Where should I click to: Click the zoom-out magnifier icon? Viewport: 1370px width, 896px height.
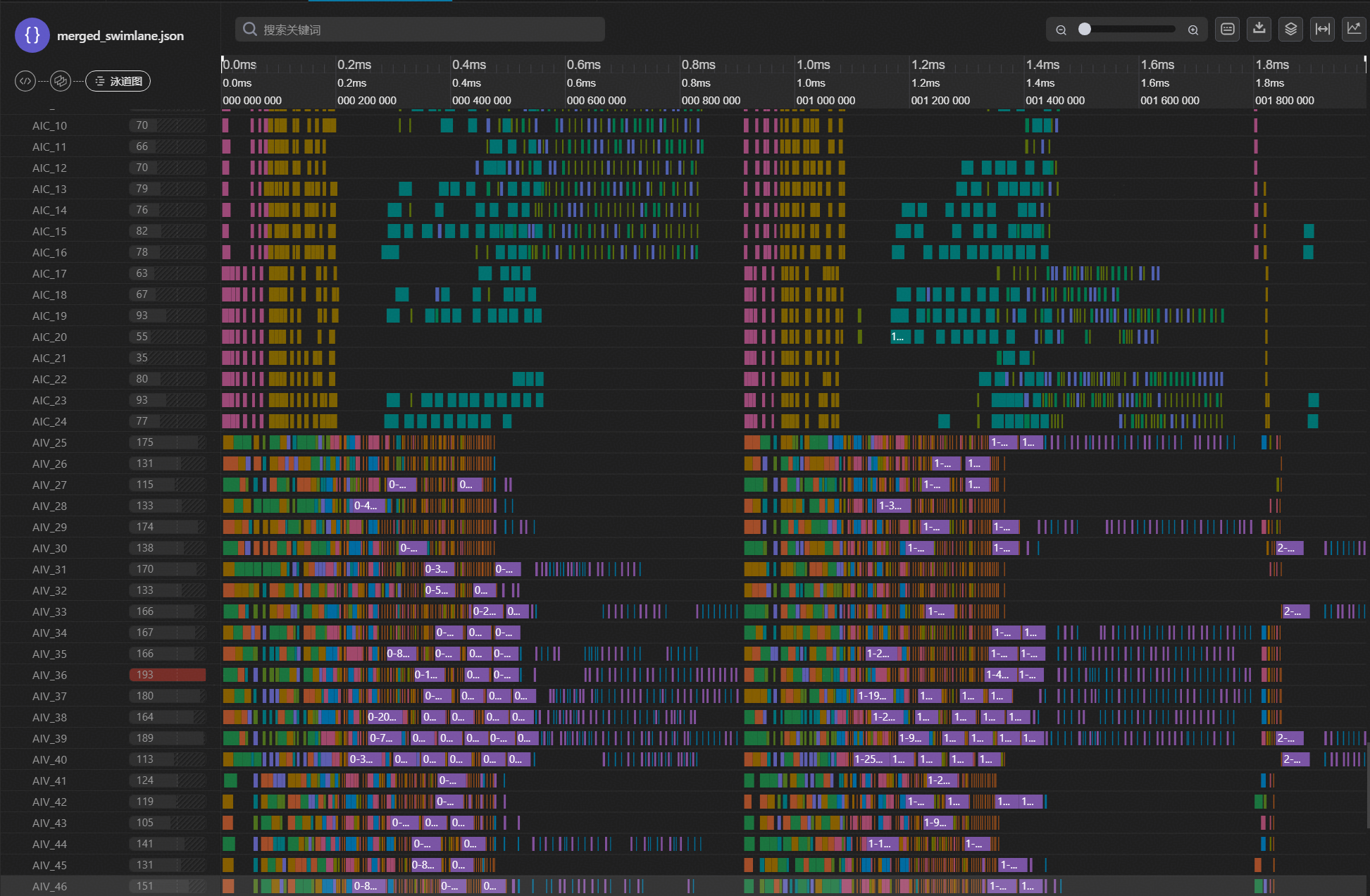[x=1061, y=30]
